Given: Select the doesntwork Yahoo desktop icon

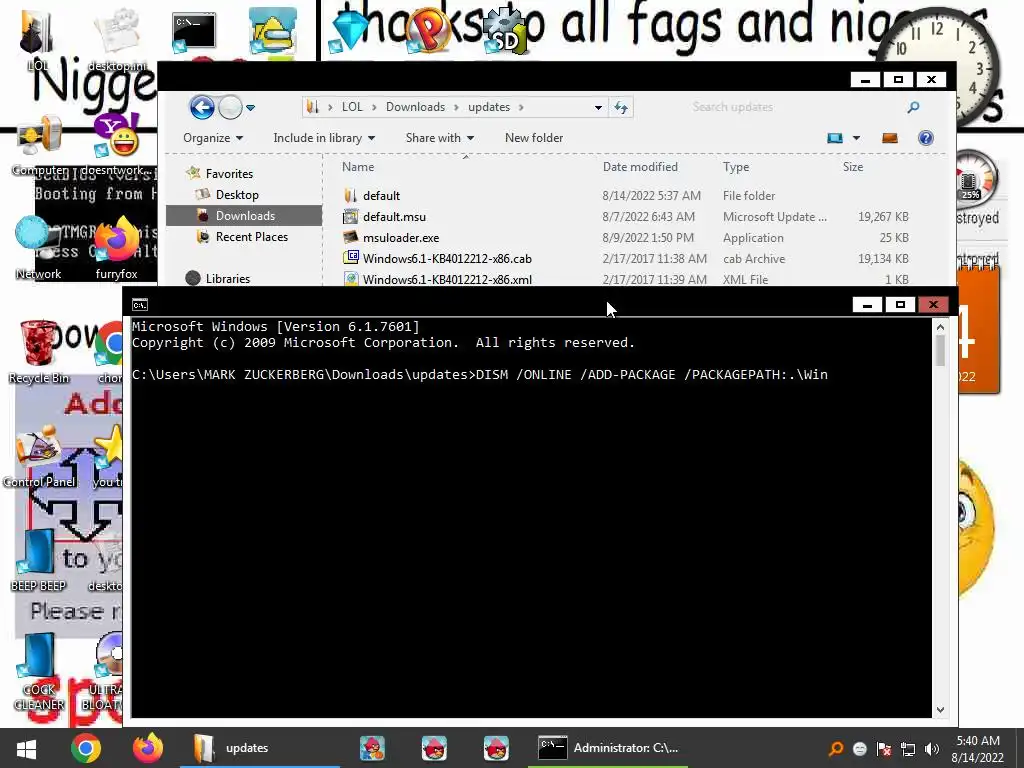Looking at the screenshot, I should click(117, 146).
